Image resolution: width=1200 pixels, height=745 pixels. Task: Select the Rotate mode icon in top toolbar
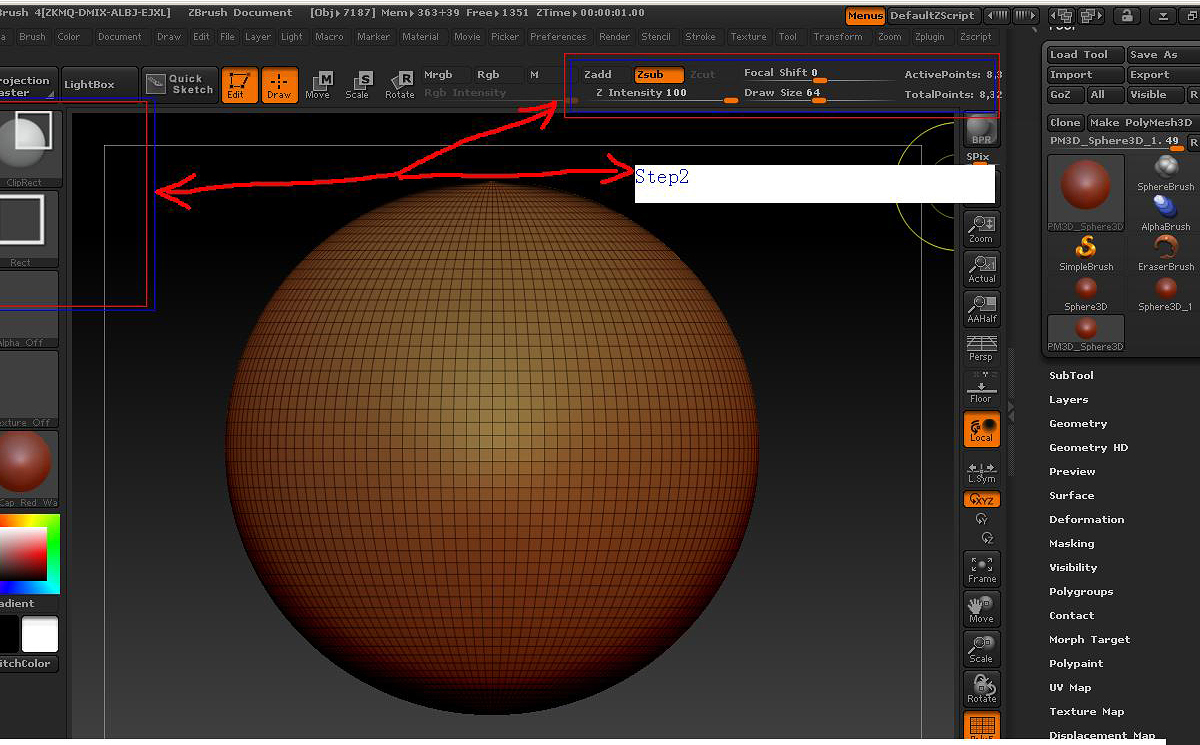click(400, 85)
